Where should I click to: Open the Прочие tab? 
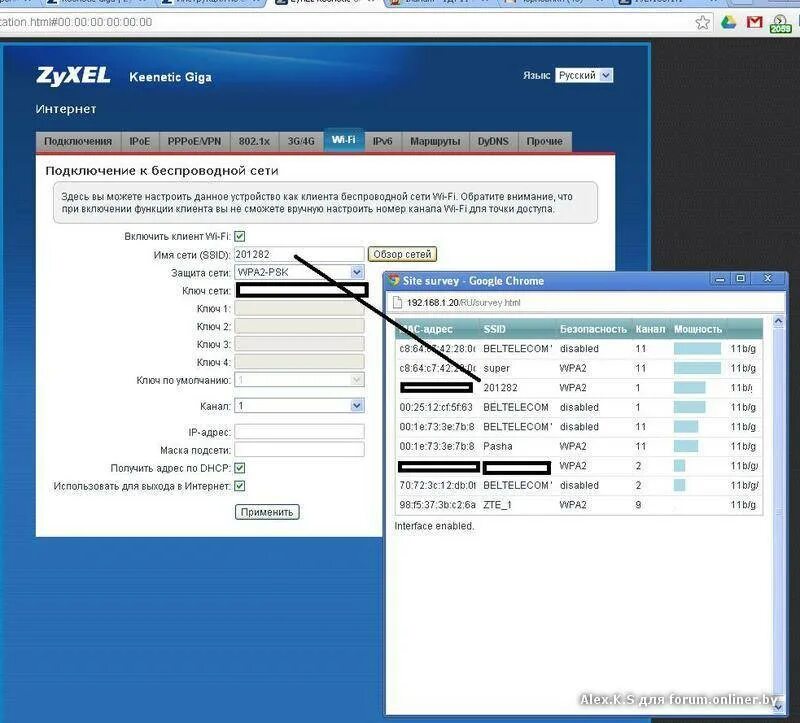544,141
